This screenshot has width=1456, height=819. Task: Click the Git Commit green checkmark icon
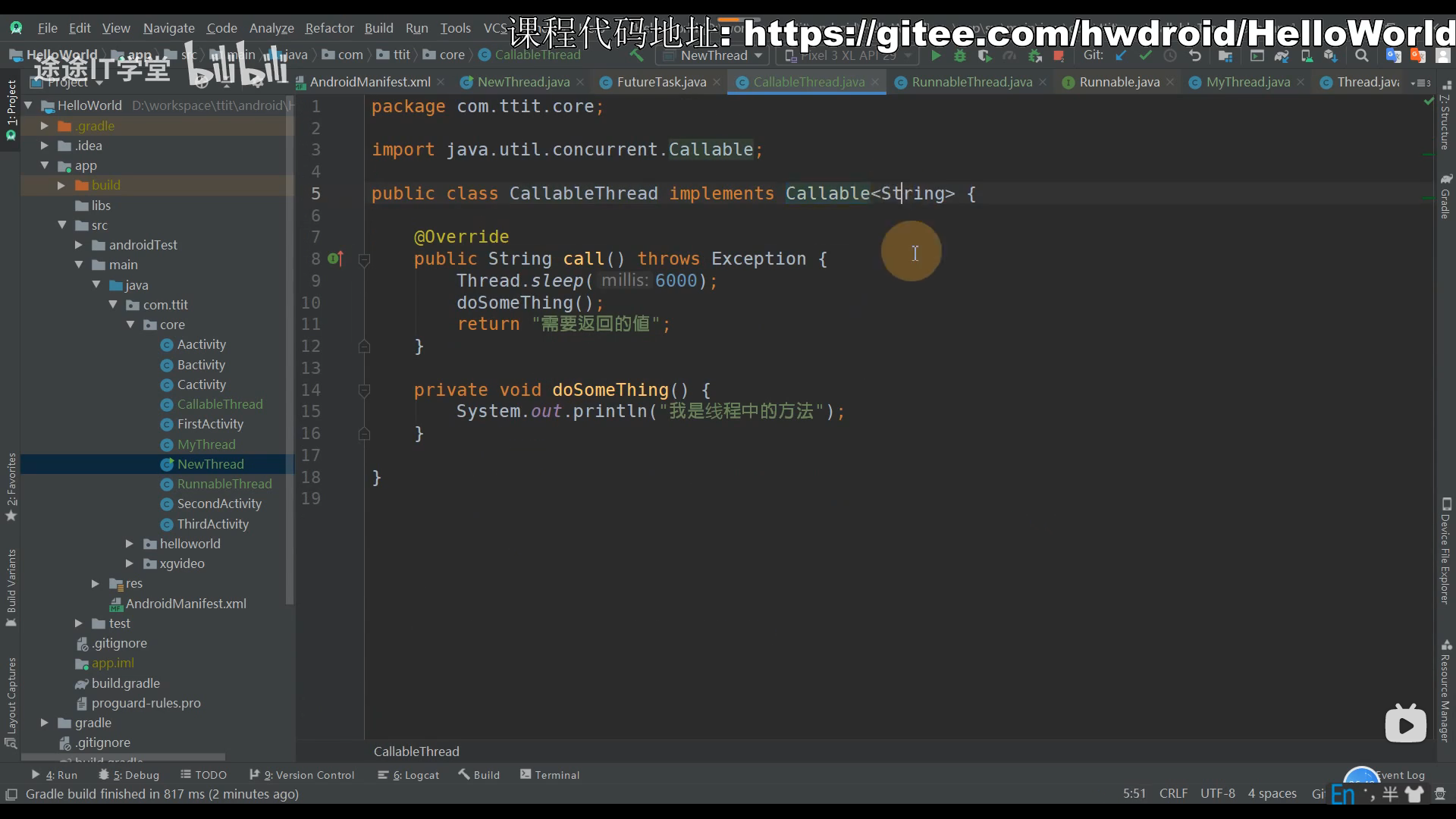coord(1145,55)
